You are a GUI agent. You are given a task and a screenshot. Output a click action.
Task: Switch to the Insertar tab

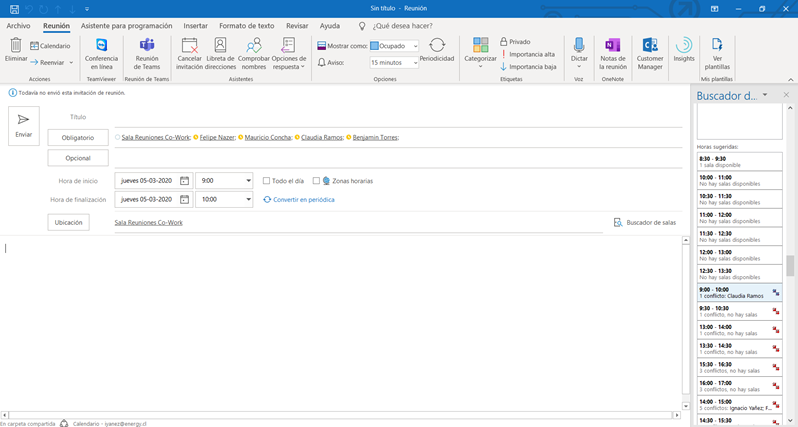pyautogui.click(x=195, y=26)
